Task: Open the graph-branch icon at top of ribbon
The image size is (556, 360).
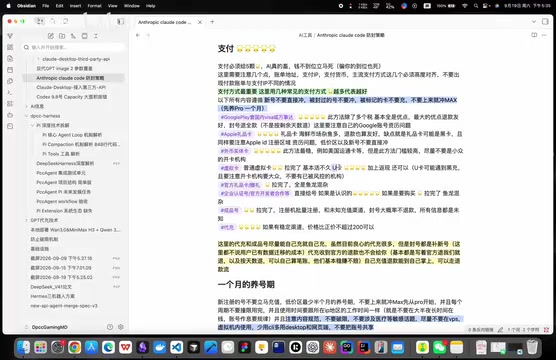Action: pyautogui.click(x=10, y=36)
